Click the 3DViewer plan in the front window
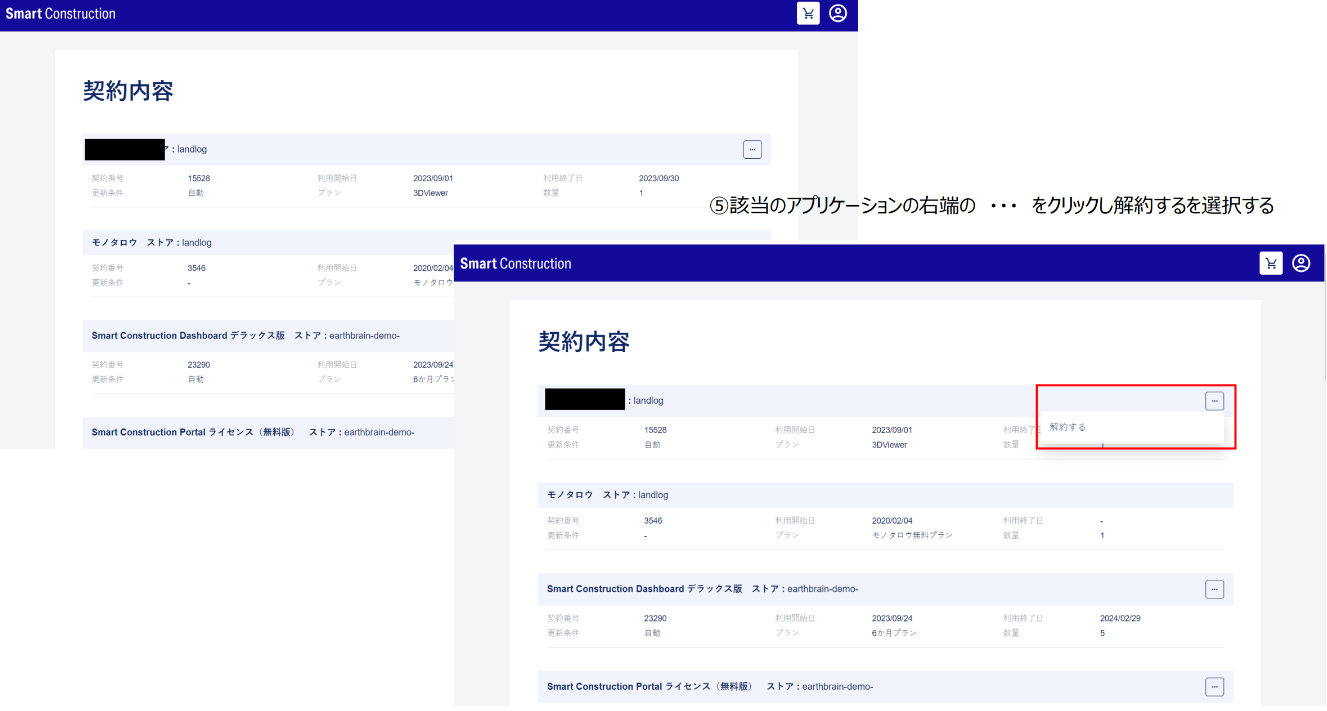1327x711 pixels. [x=889, y=444]
